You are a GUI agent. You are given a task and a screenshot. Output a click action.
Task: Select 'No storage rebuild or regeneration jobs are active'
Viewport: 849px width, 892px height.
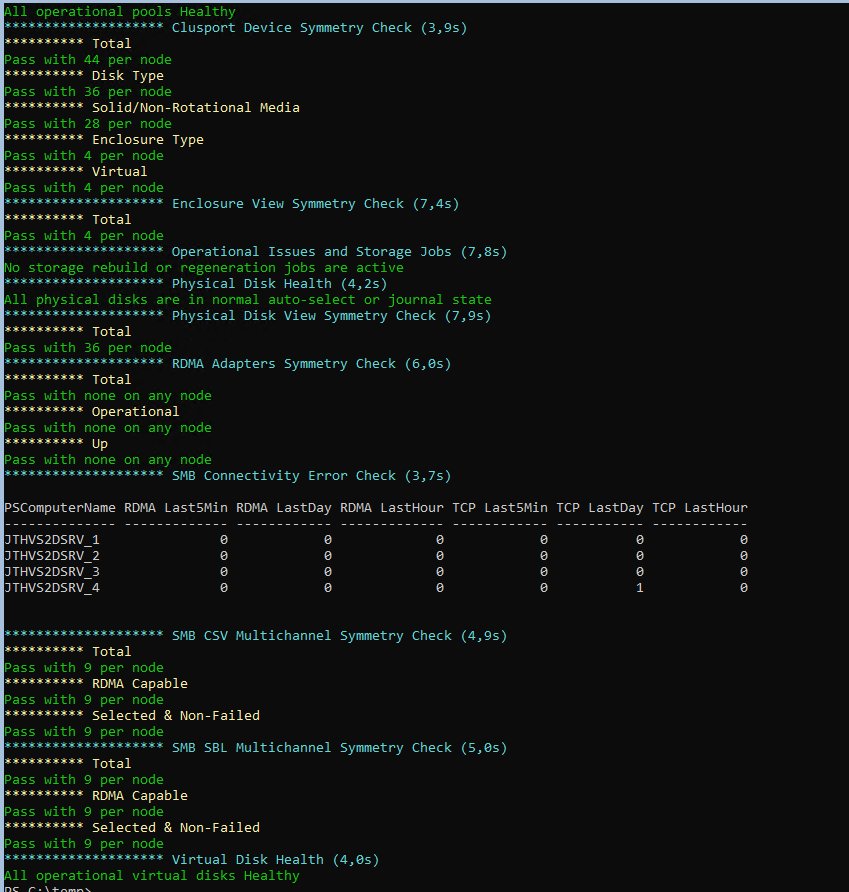204,267
